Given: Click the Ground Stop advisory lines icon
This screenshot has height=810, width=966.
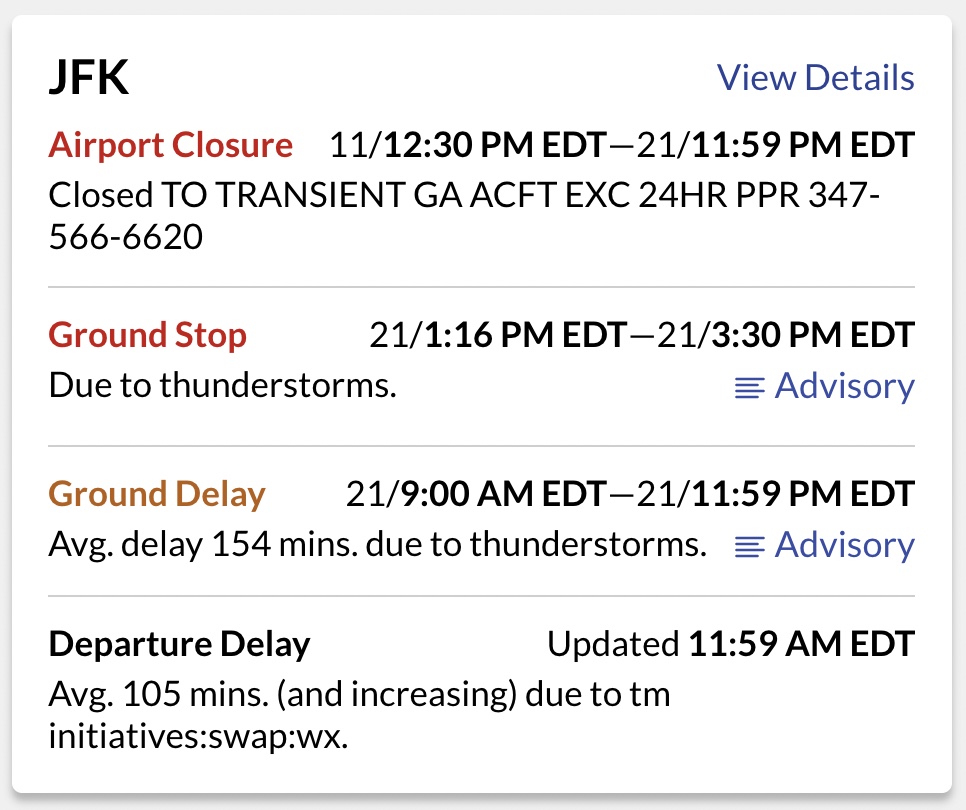Looking at the screenshot, I should point(750,388).
